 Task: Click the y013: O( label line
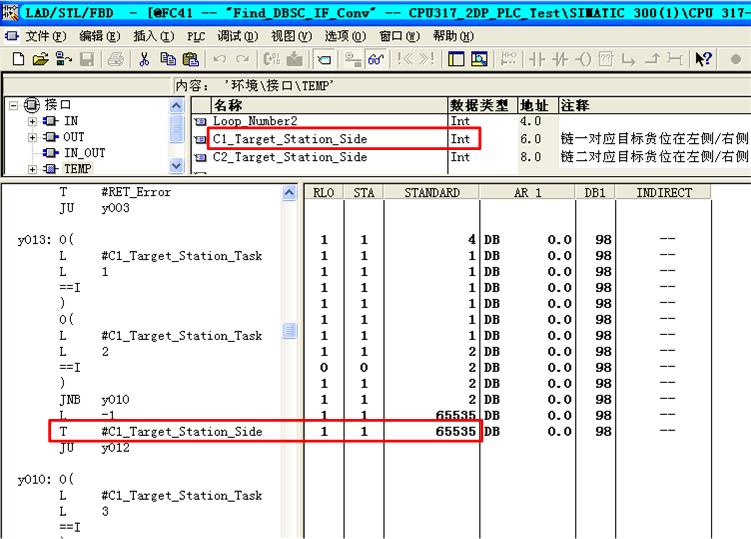click(46, 239)
